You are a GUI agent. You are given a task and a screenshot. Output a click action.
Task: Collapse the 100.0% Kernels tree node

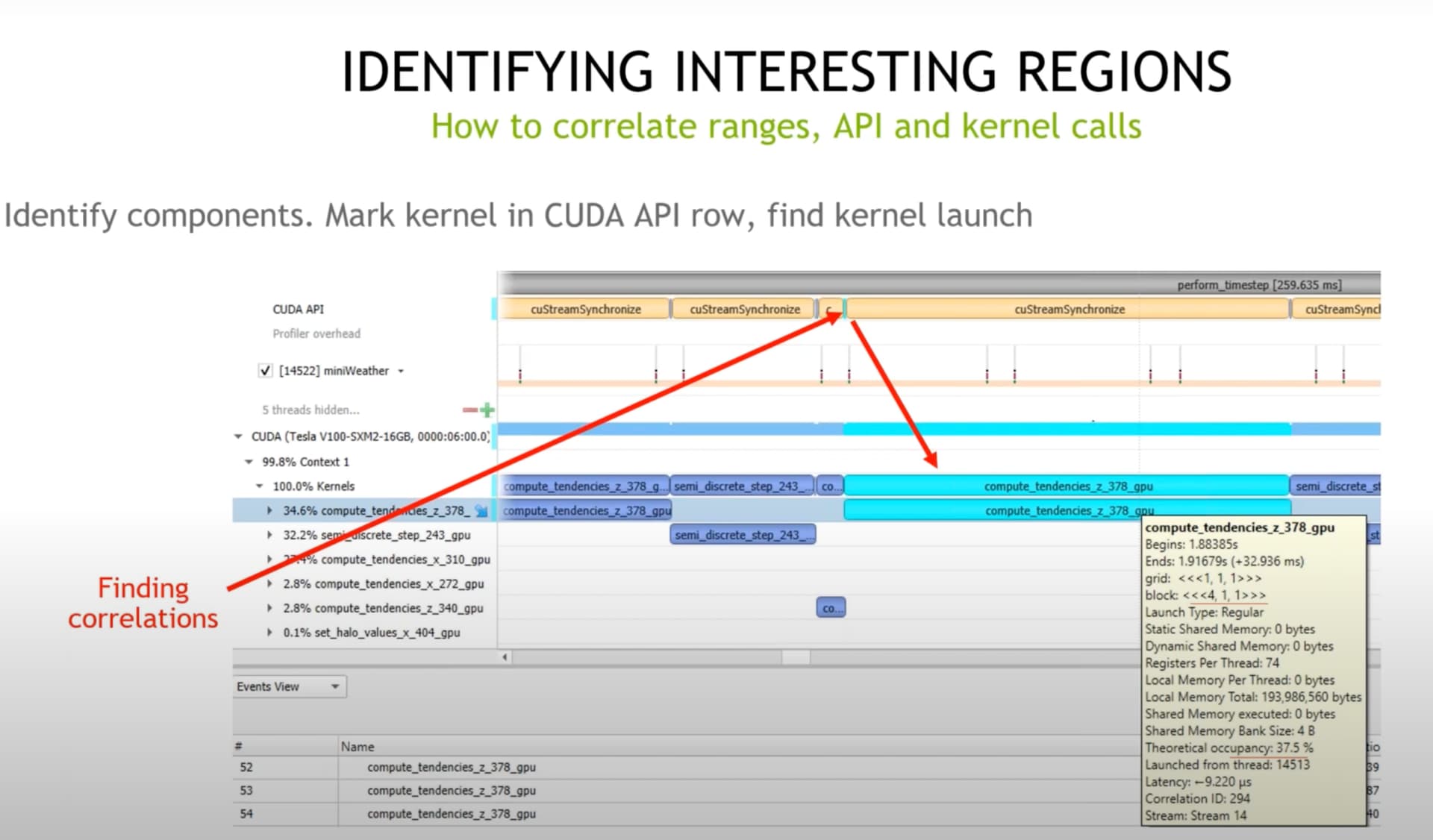tap(260, 486)
